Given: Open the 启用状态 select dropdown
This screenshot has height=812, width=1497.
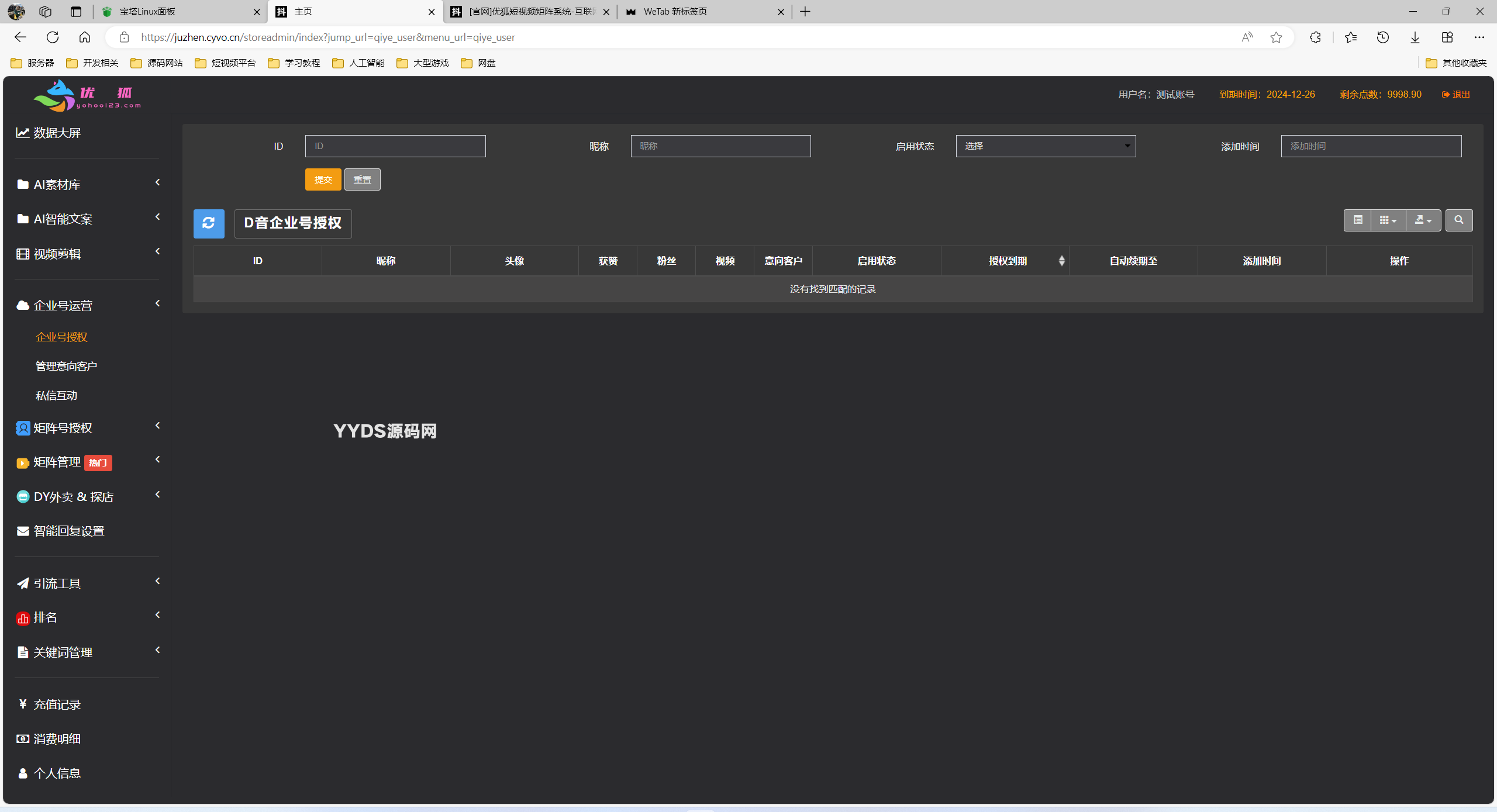Looking at the screenshot, I should coord(1046,146).
